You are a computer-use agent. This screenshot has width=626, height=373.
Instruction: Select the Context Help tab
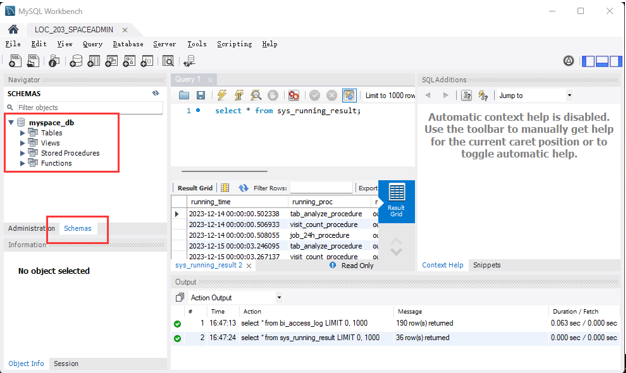click(442, 265)
